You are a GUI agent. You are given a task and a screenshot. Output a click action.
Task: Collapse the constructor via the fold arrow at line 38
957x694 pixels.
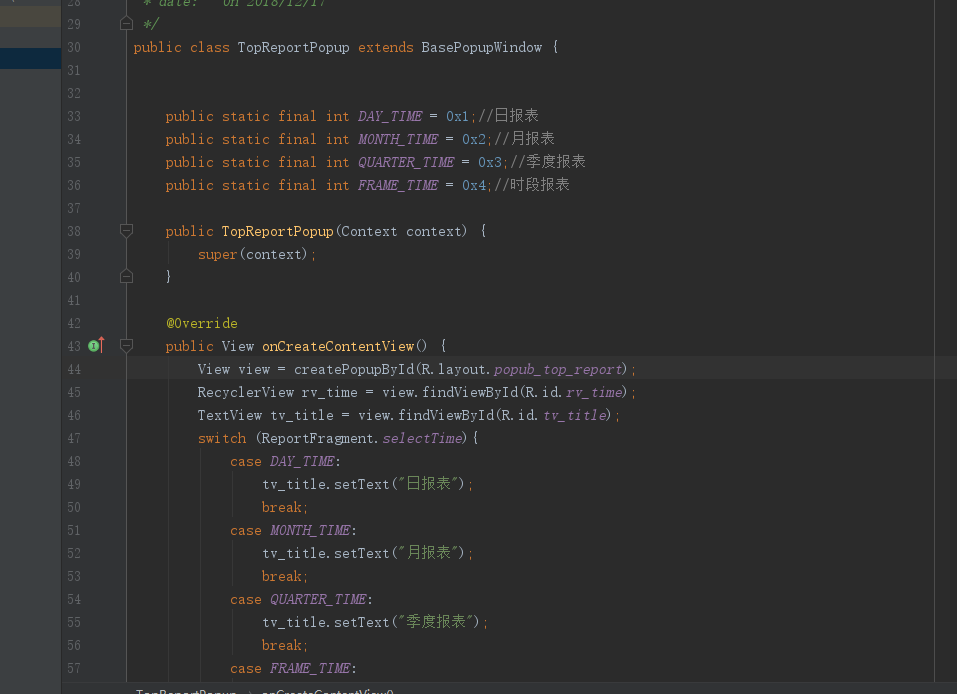(x=126, y=231)
